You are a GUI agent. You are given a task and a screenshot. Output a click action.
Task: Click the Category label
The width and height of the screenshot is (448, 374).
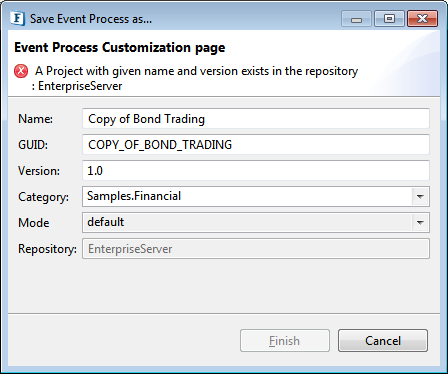tap(43, 197)
